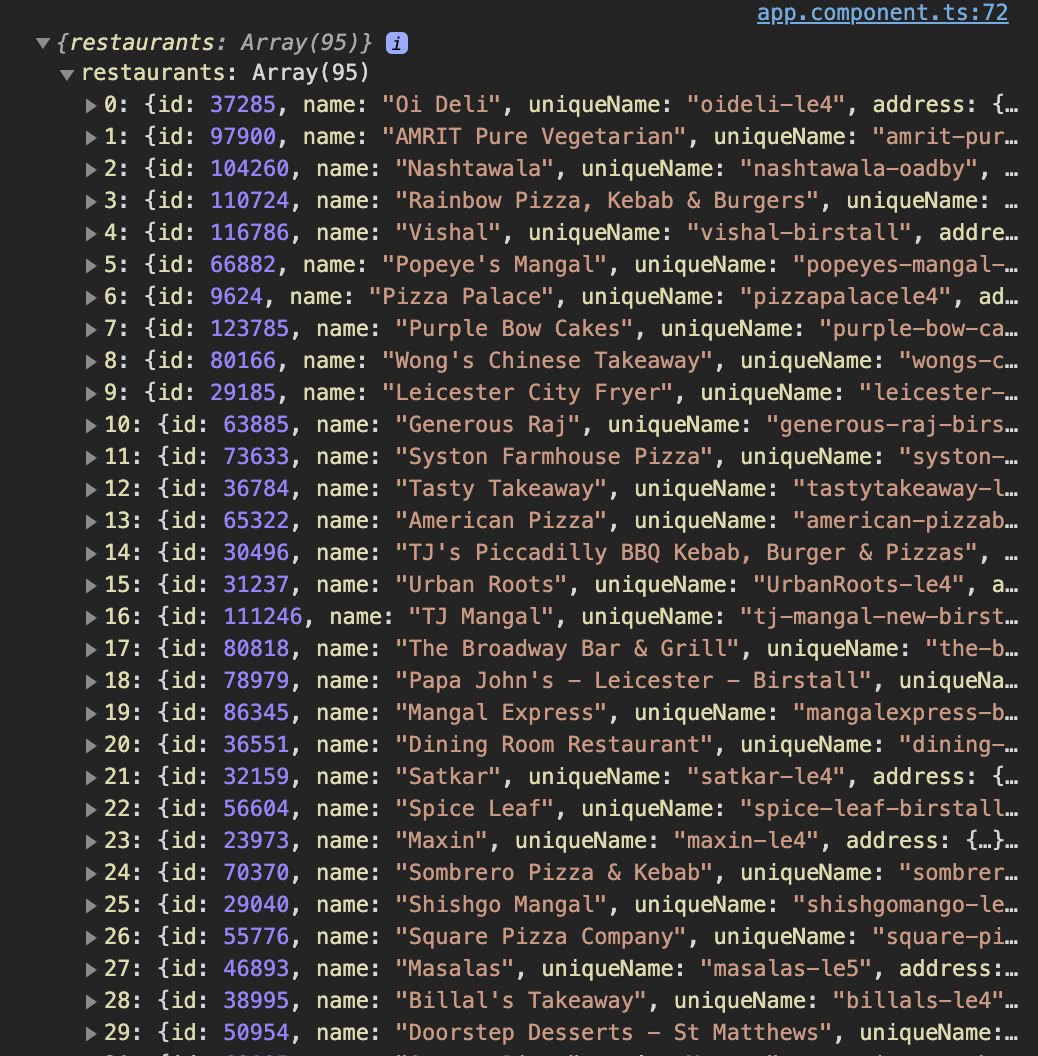The height and width of the screenshot is (1056, 1038).
Task: Expand item 2 Nashtawala
Action: click(91, 169)
